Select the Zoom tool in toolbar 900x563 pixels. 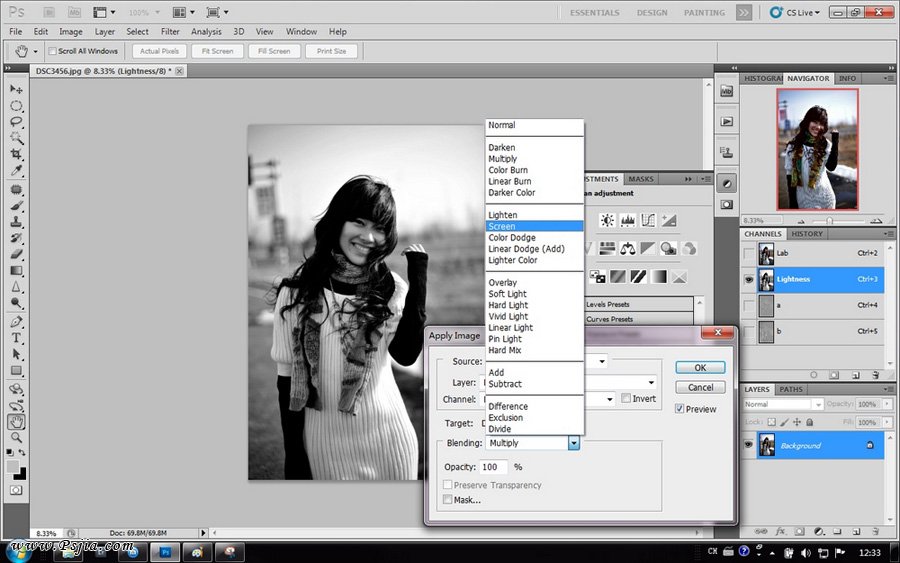pos(17,437)
